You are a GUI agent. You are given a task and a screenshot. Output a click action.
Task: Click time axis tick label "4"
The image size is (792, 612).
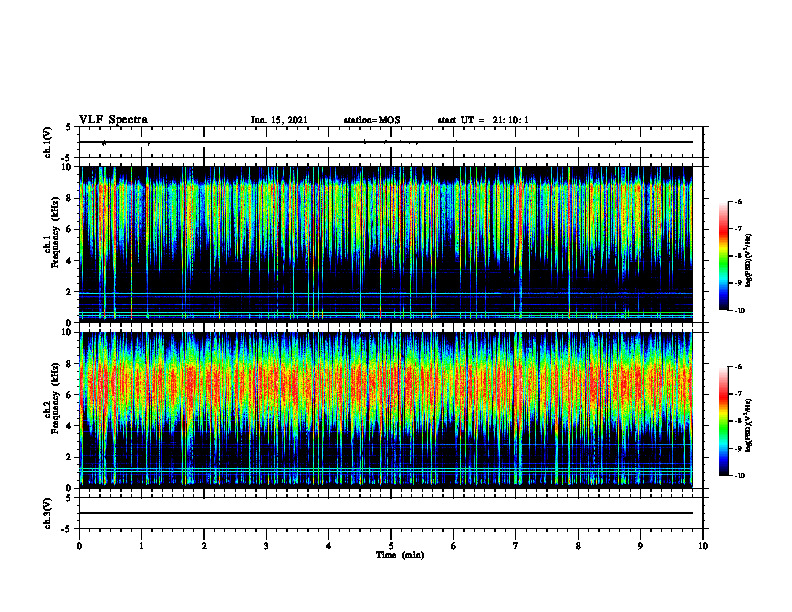[x=329, y=546]
